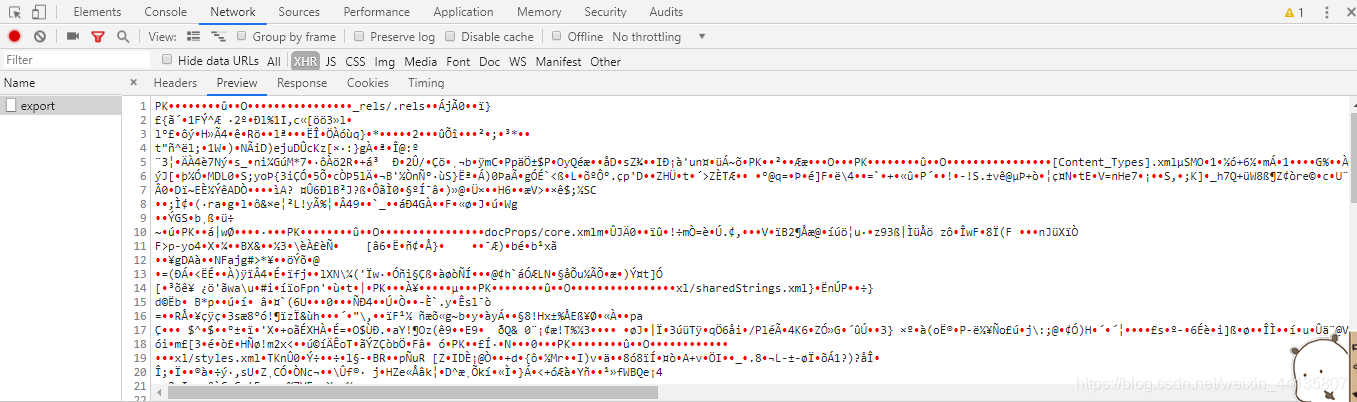Open the Sources tab
The image size is (1357, 402).
pyautogui.click(x=299, y=12)
